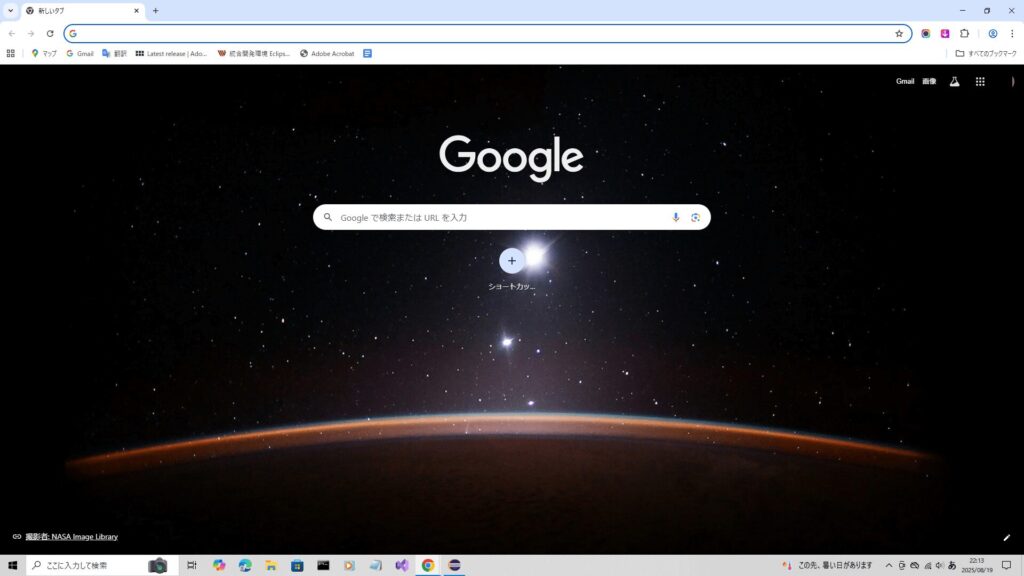Search by image with Google Lens icon
This screenshot has width=1024, height=576.
(x=696, y=217)
